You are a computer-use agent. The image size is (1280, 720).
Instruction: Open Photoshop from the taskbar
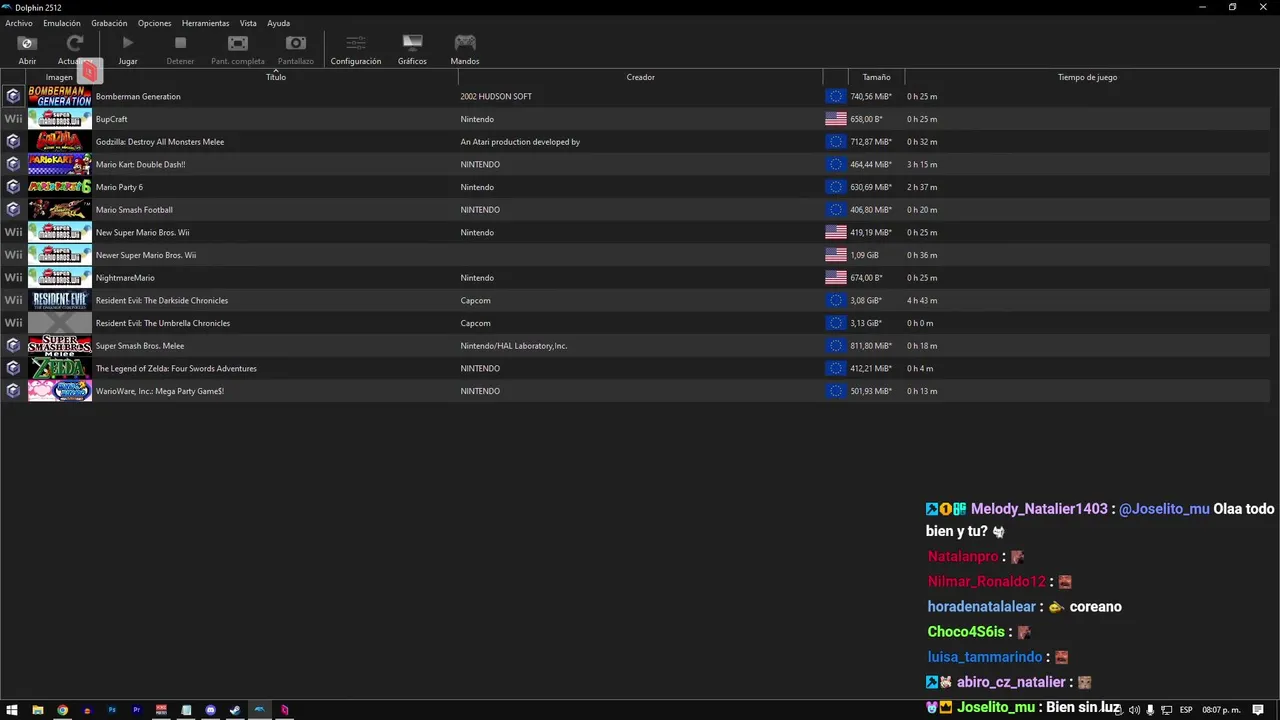coord(112,710)
